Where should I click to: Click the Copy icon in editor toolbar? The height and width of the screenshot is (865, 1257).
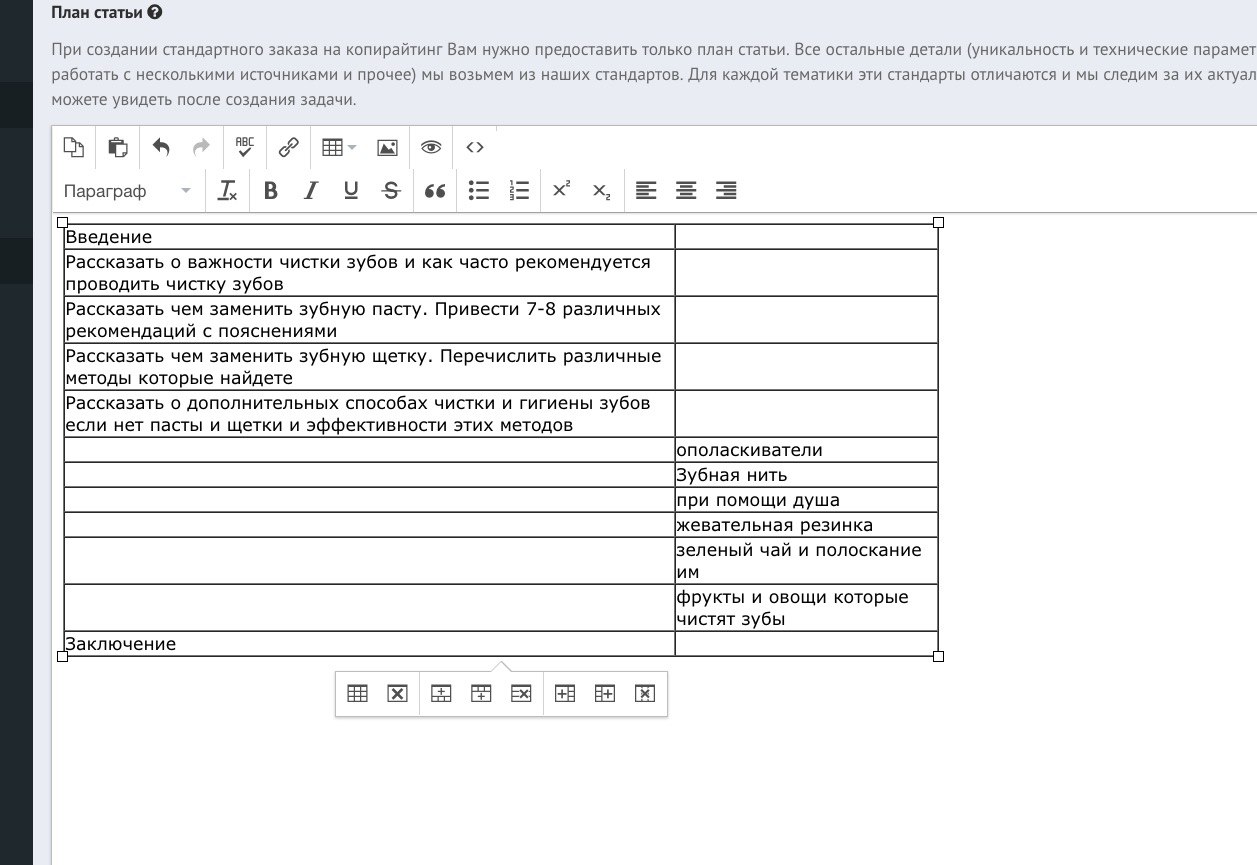click(73, 147)
